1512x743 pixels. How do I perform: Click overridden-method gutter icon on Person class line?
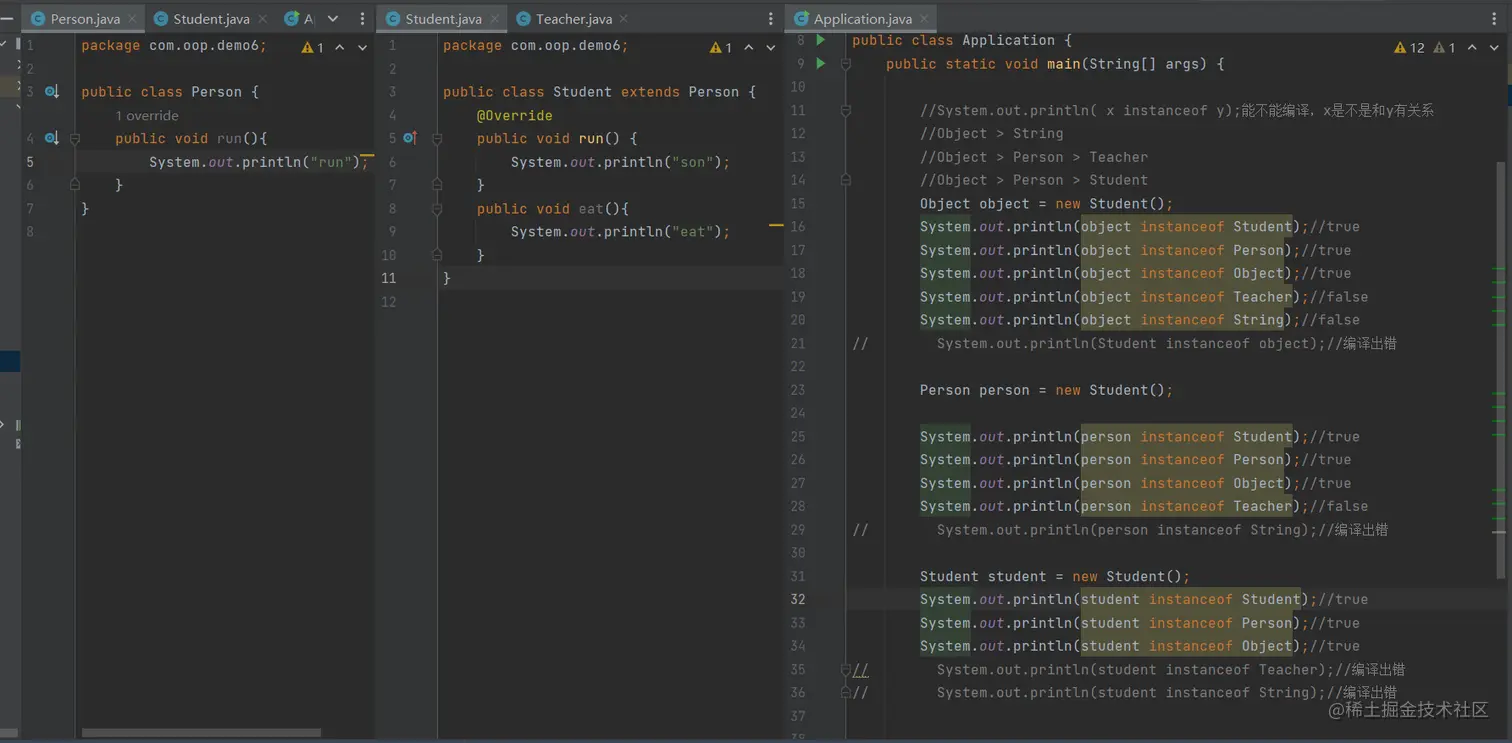point(52,92)
